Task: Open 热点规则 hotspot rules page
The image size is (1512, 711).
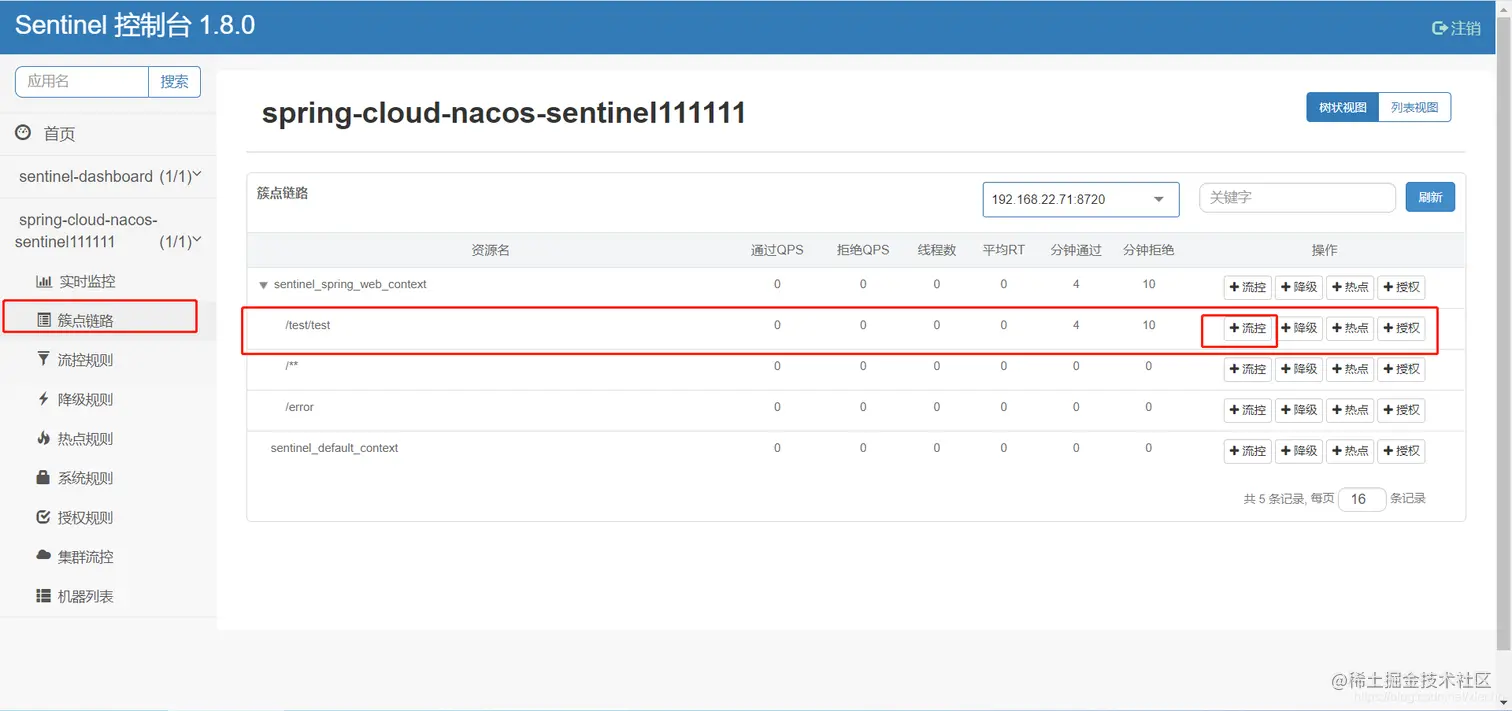Action: click(x=85, y=439)
